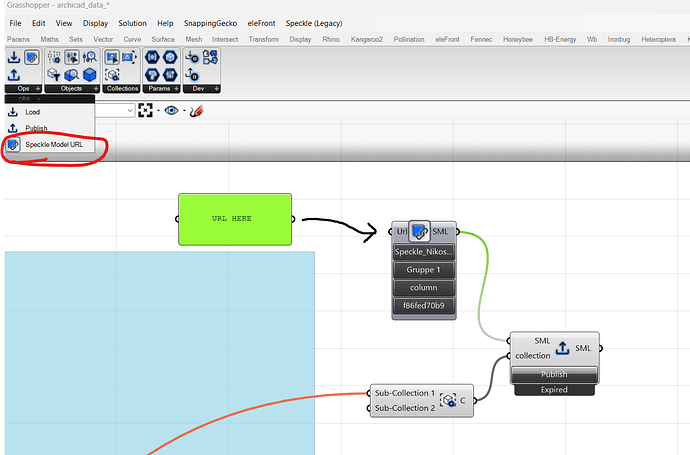Open the Speckle (Legacy) menu
The image size is (690, 455).
[314, 23]
